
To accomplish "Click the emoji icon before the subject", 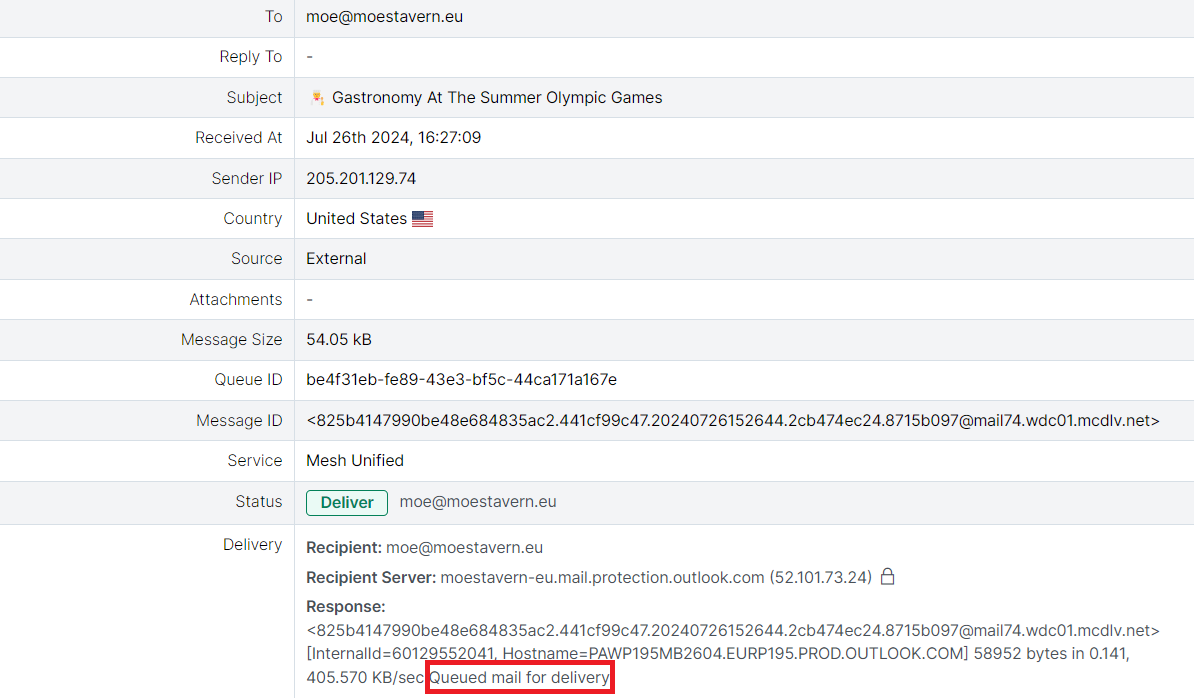I will tap(317, 97).
